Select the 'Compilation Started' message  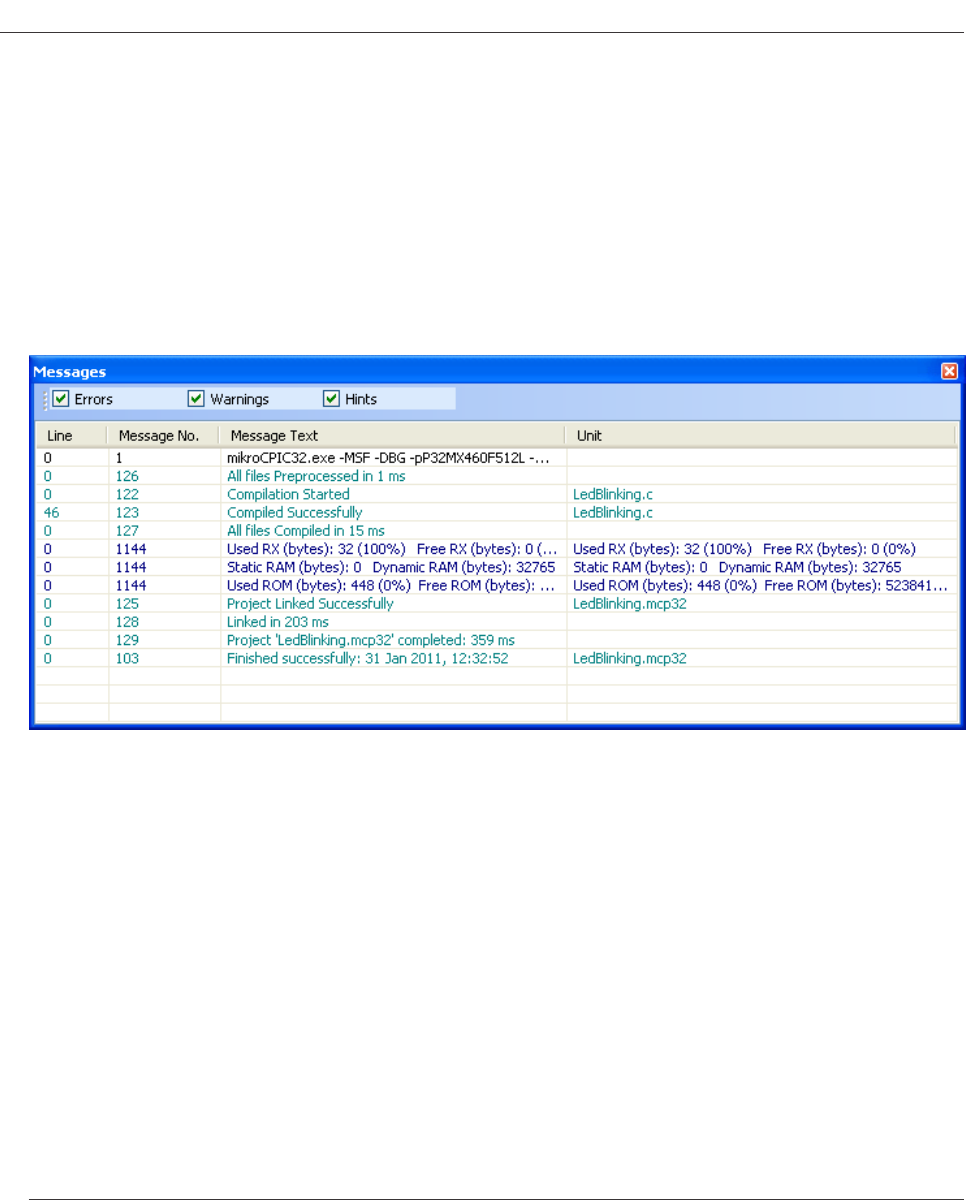(x=288, y=494)
